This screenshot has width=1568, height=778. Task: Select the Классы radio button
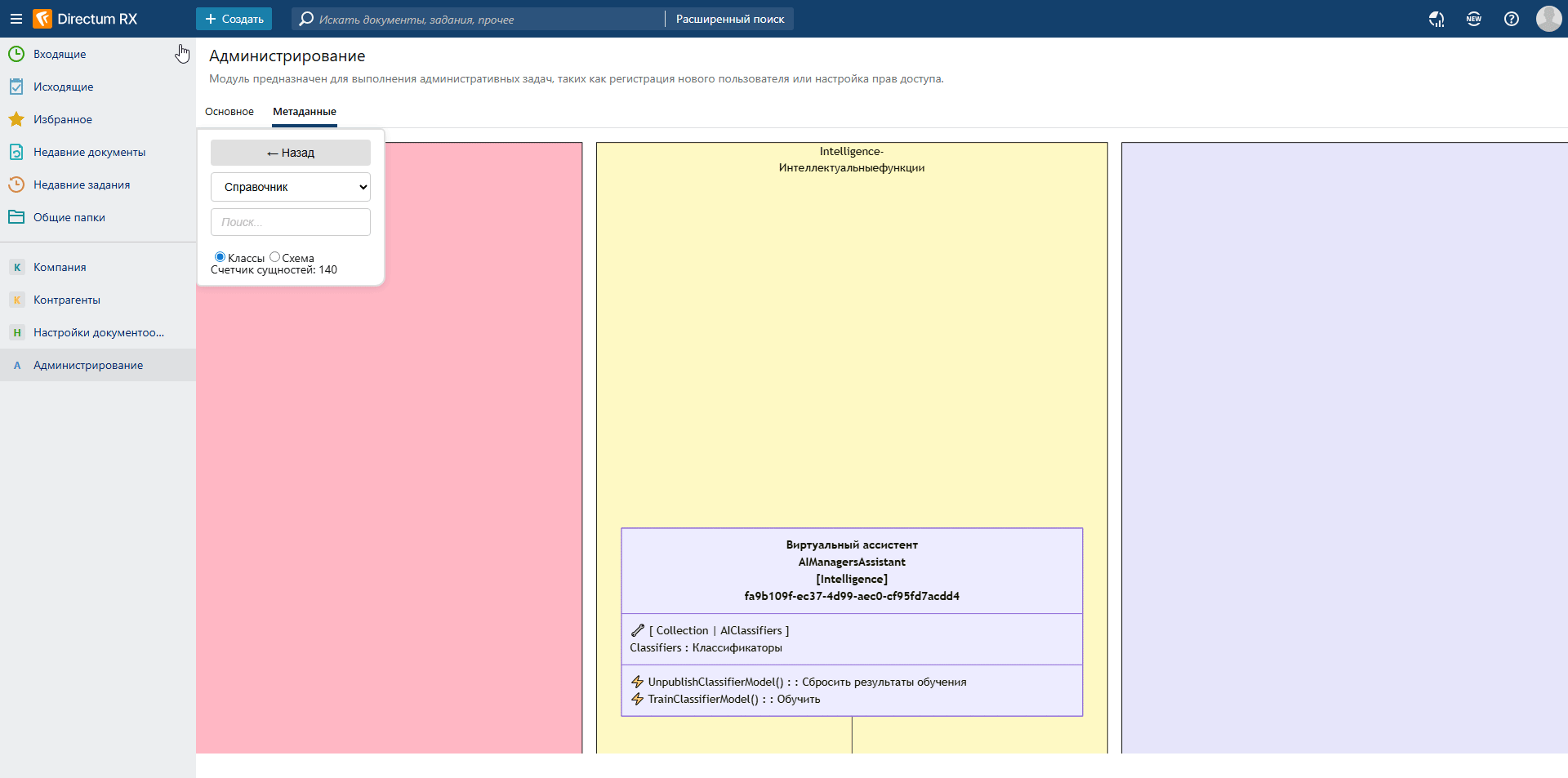(x=220, y=257)
